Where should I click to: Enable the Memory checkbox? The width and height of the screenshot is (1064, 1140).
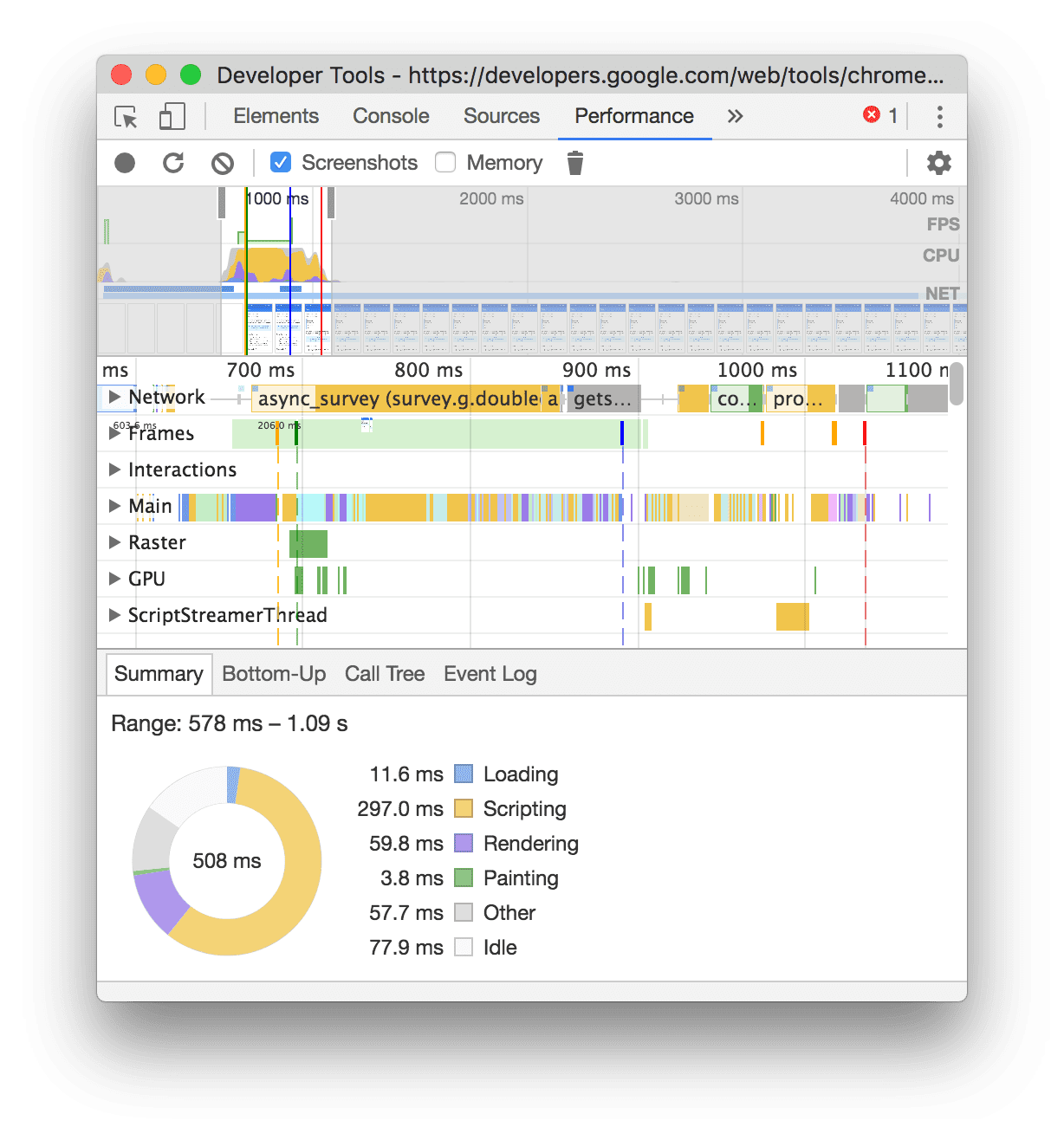[445, 162]
